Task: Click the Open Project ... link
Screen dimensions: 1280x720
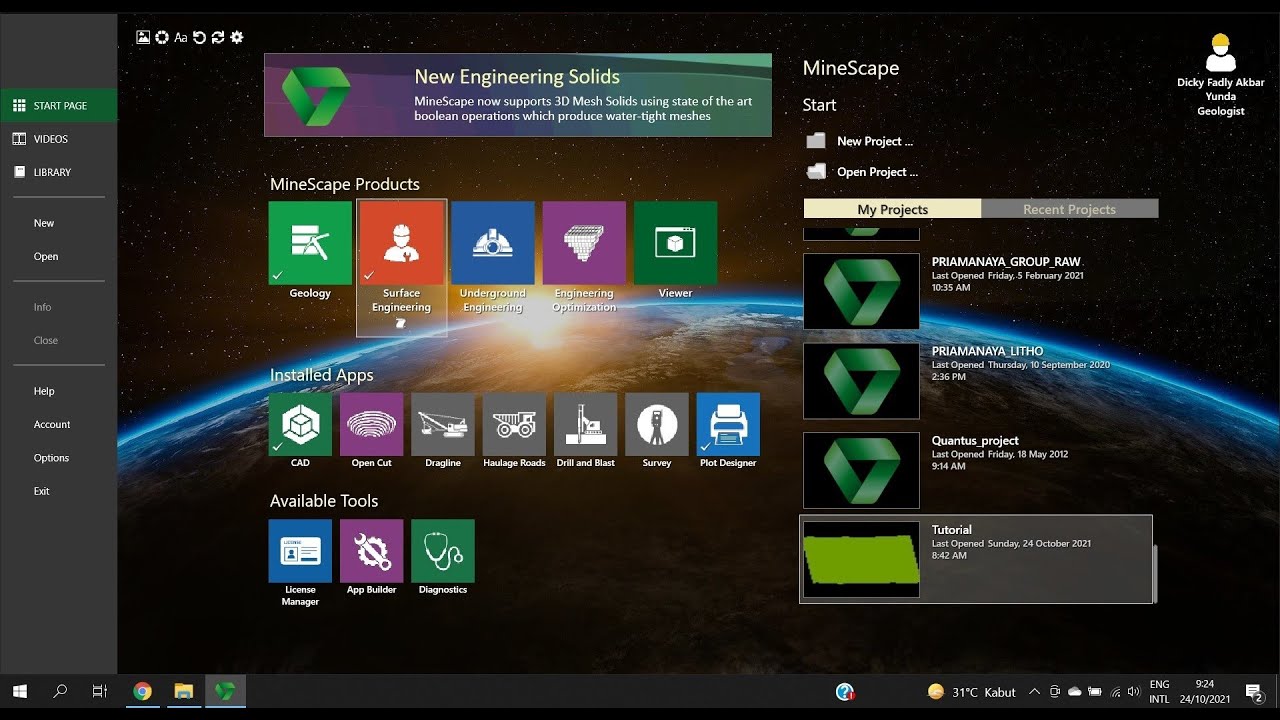Action: 877,172
